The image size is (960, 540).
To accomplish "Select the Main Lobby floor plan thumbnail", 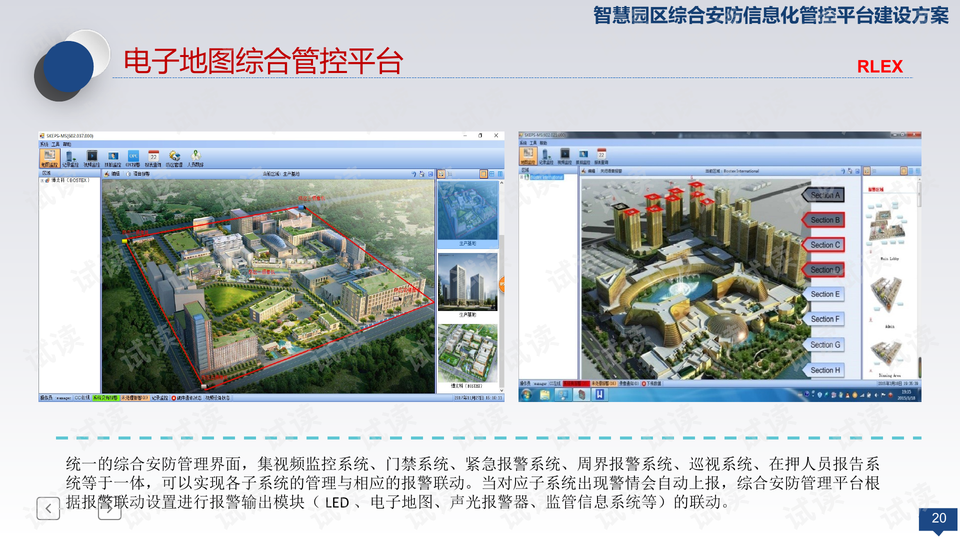I will pos(888,233).
